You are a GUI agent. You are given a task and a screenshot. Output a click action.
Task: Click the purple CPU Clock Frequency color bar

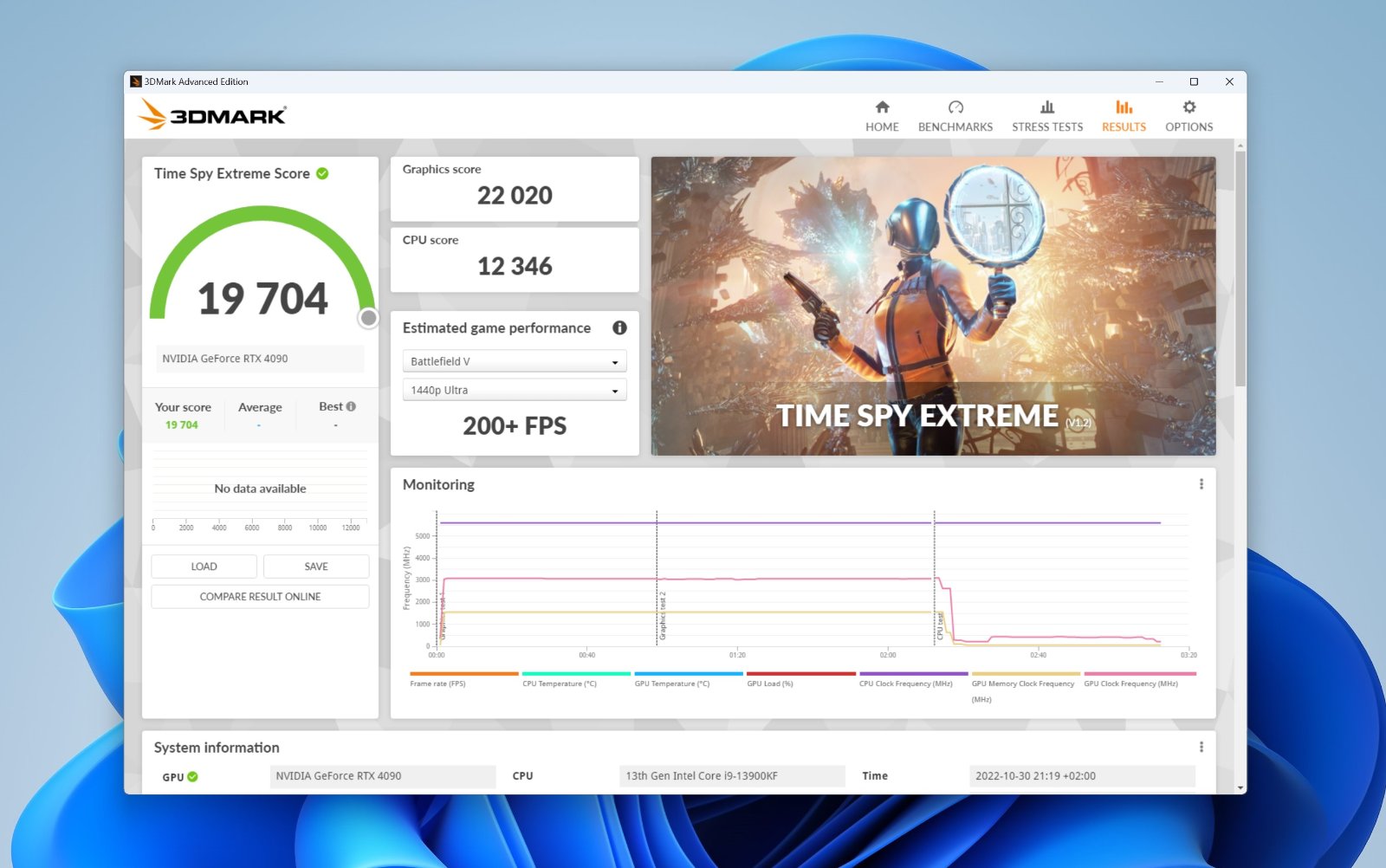pos(913,673)
